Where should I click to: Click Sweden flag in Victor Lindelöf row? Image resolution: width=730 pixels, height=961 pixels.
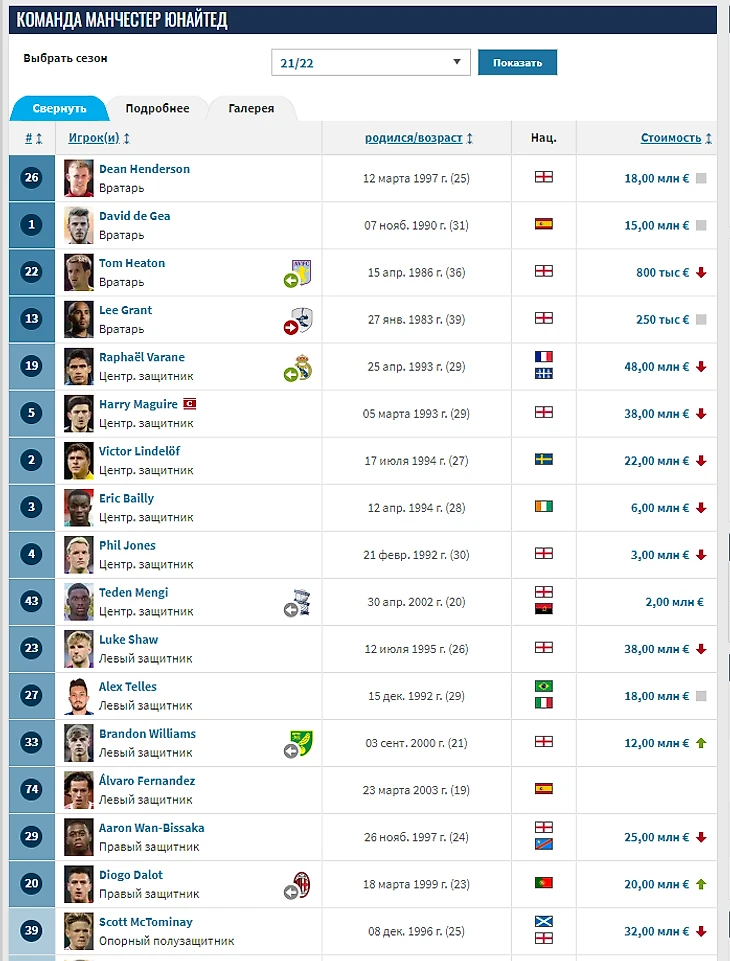pos(544,460)
